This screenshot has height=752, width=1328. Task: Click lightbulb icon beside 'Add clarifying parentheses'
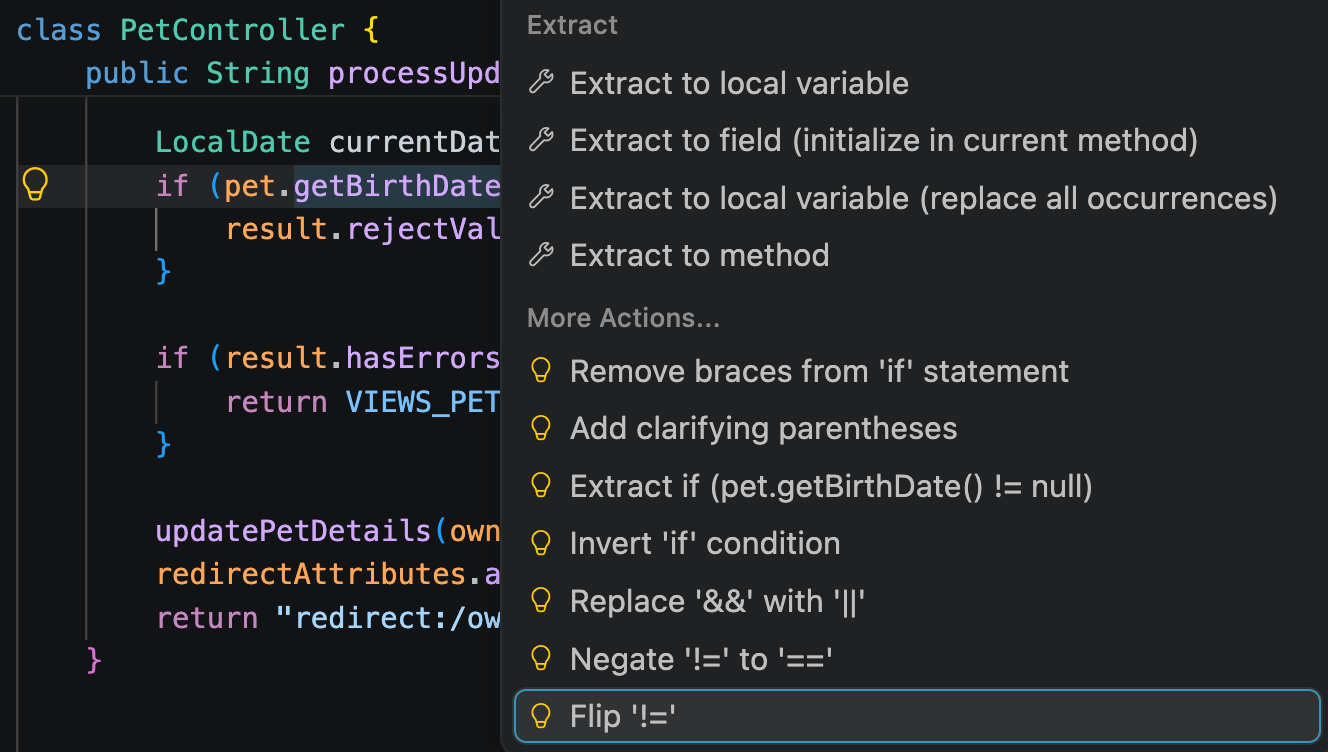coord(540,429)
